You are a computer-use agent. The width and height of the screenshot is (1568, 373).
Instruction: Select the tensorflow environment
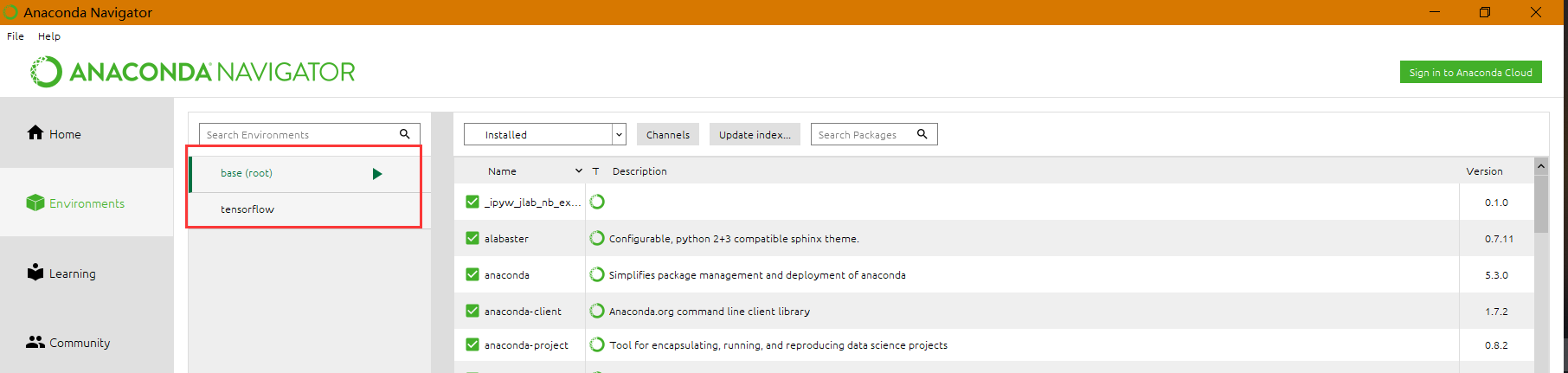(247, 209)
